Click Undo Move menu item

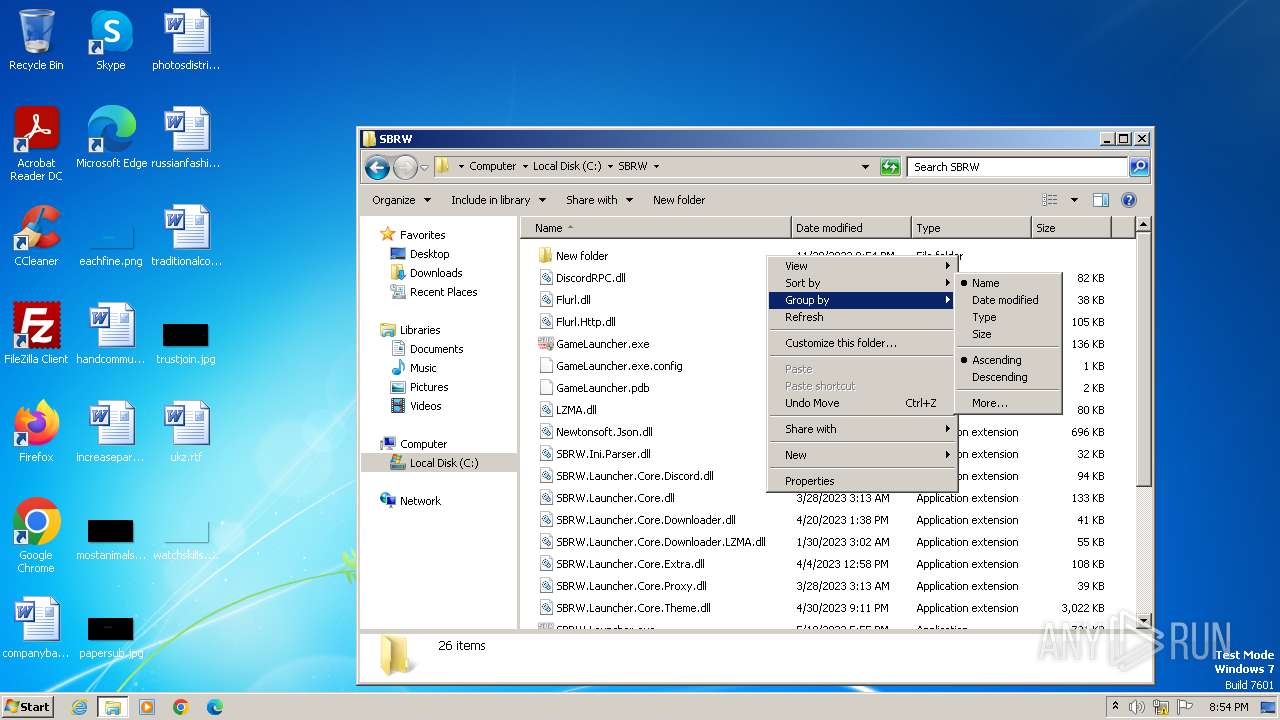click(x=862, y=403)
